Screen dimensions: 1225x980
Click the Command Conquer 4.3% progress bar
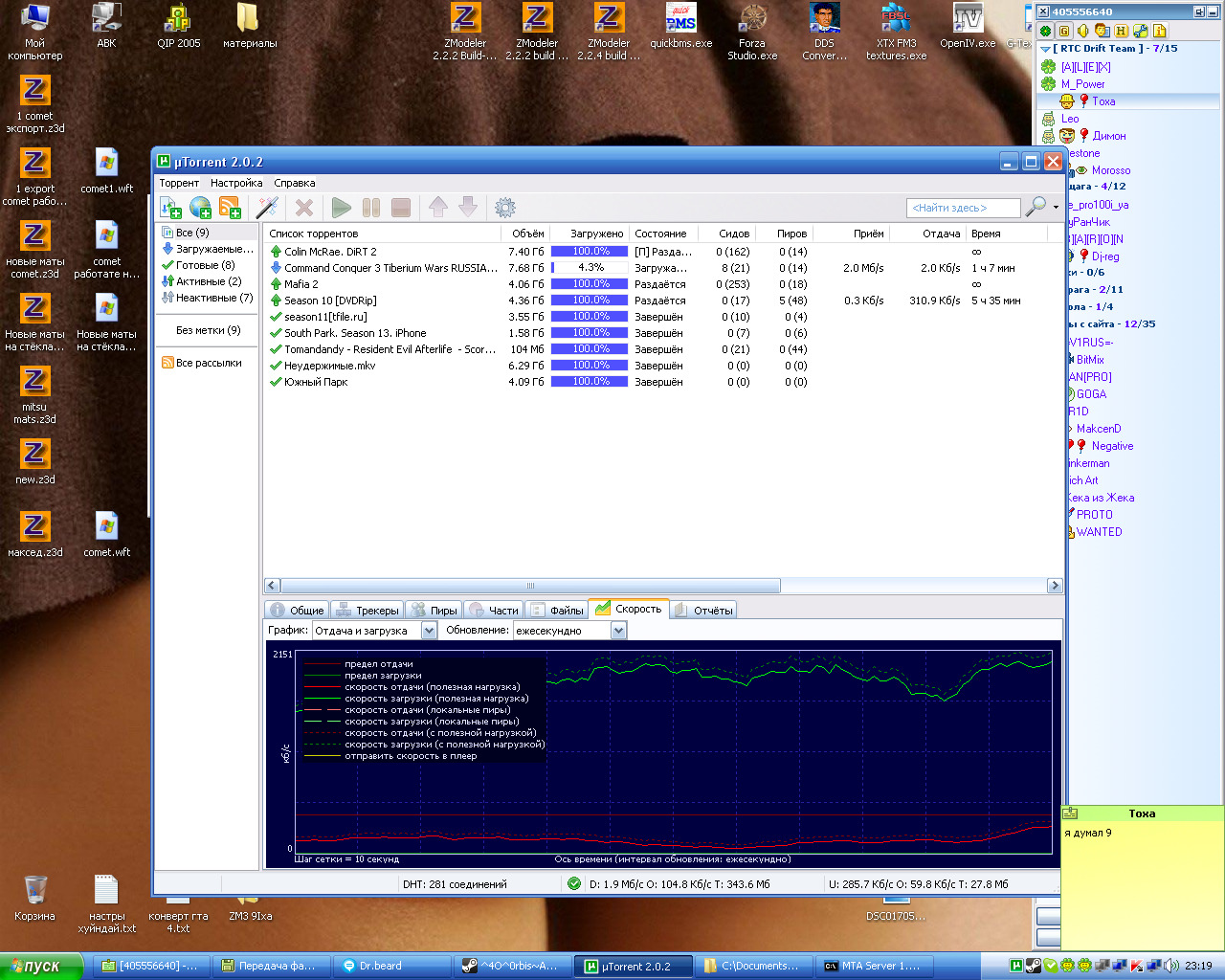pyautogui.click(x=590, y=268)
